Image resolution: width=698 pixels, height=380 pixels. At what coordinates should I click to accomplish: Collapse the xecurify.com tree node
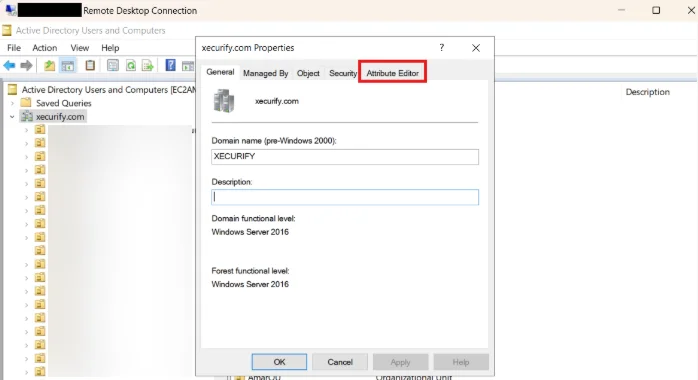click(12, 117)
